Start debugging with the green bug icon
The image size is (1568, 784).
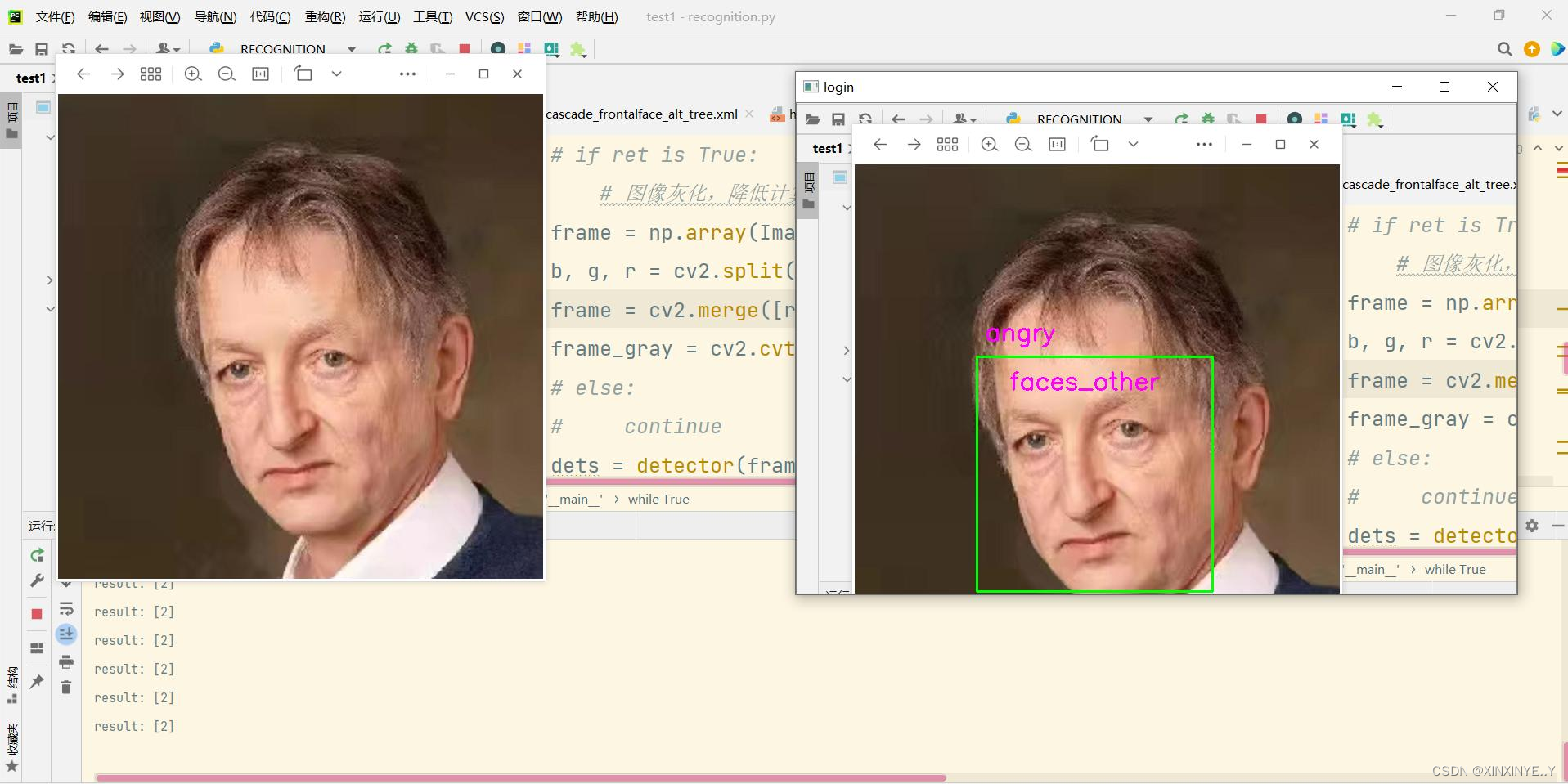[411, 49]
